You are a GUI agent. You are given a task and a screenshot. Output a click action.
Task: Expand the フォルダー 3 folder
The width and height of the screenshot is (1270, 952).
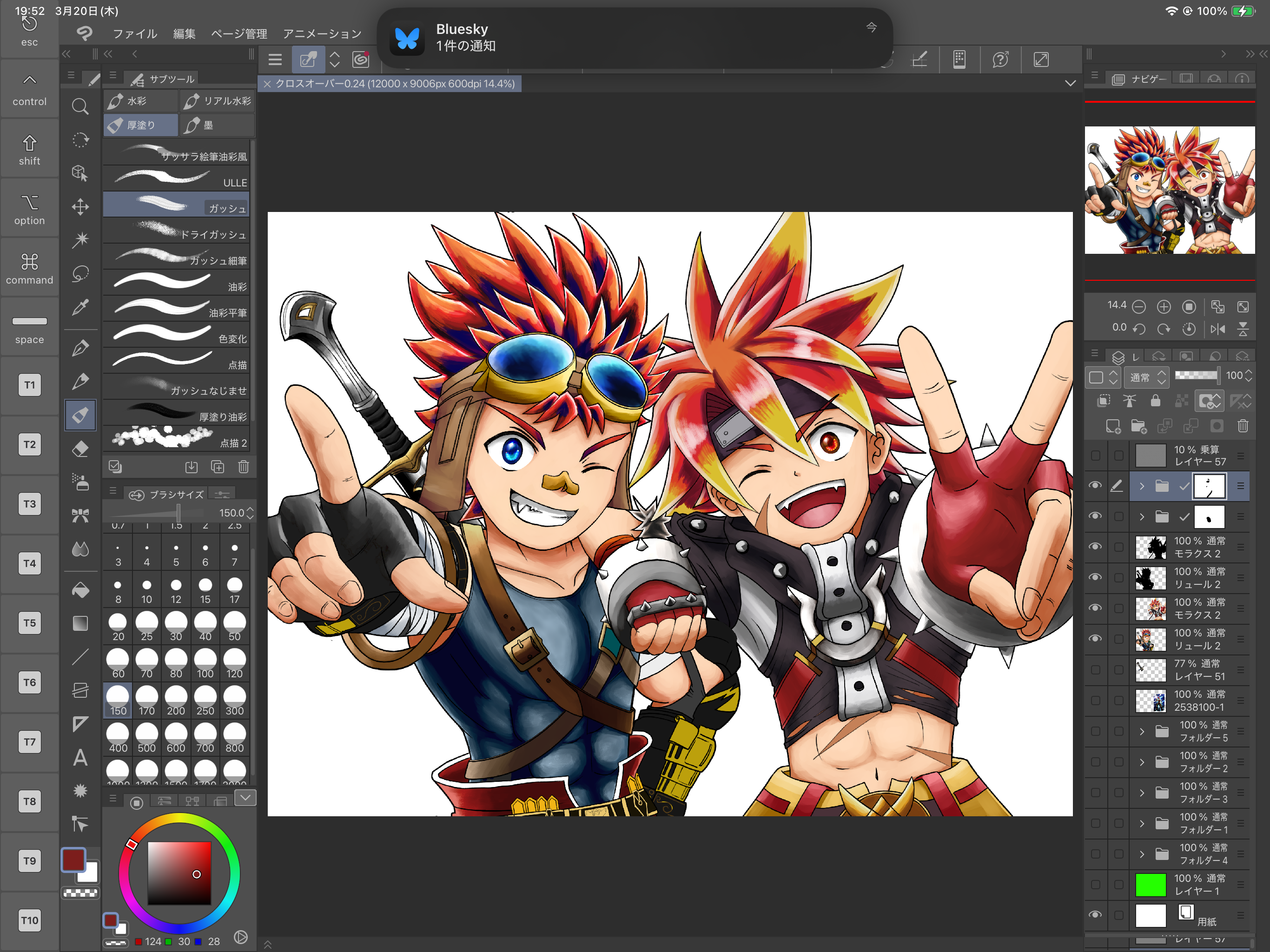(x=1142, y=793)
